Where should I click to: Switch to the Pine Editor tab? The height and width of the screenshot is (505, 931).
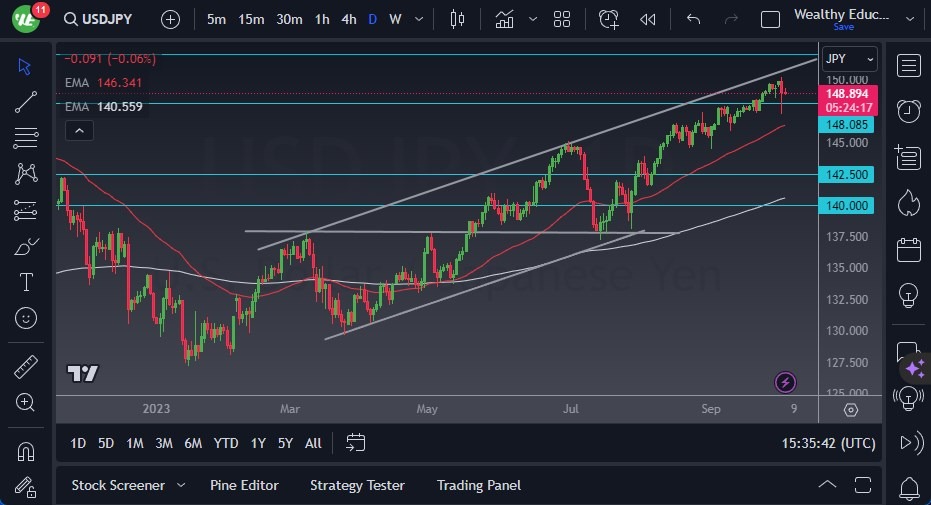(x=244, y=485)
